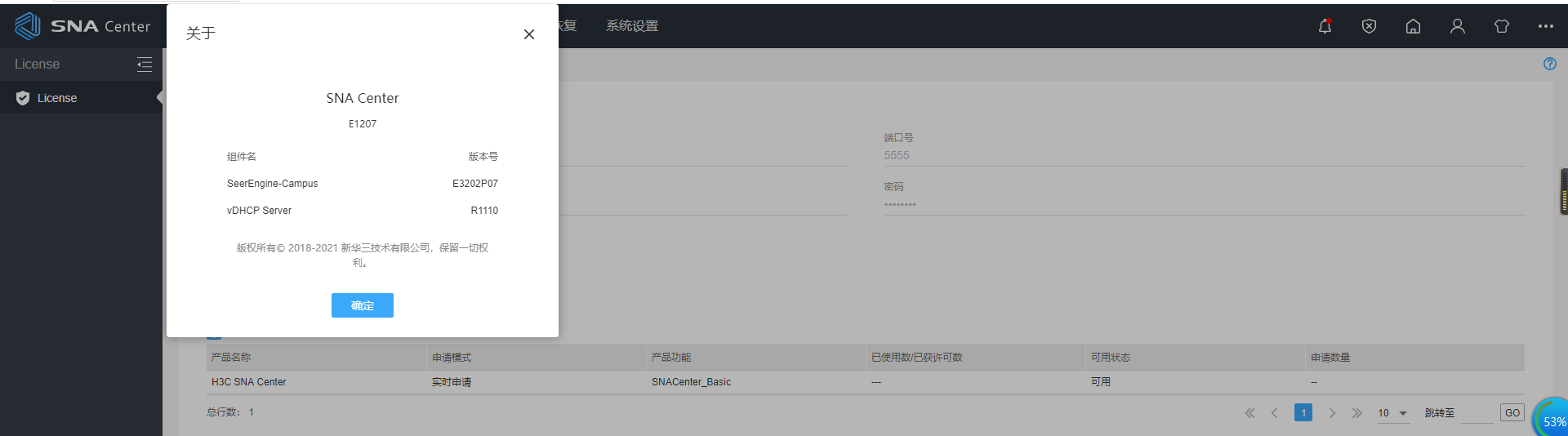The width and height of the screenshot is (1568, 436).
Task: Click the 总行数 total rows text
Action: point(230,412)
